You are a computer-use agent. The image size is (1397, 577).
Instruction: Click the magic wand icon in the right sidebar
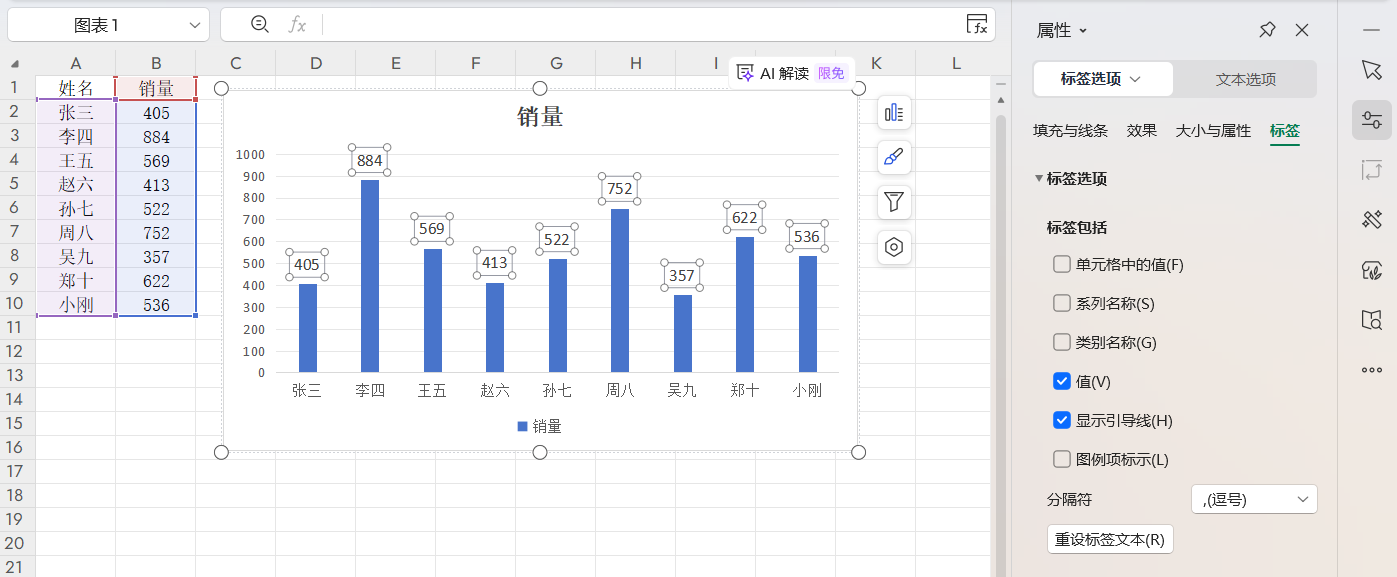click(1371, 220)
